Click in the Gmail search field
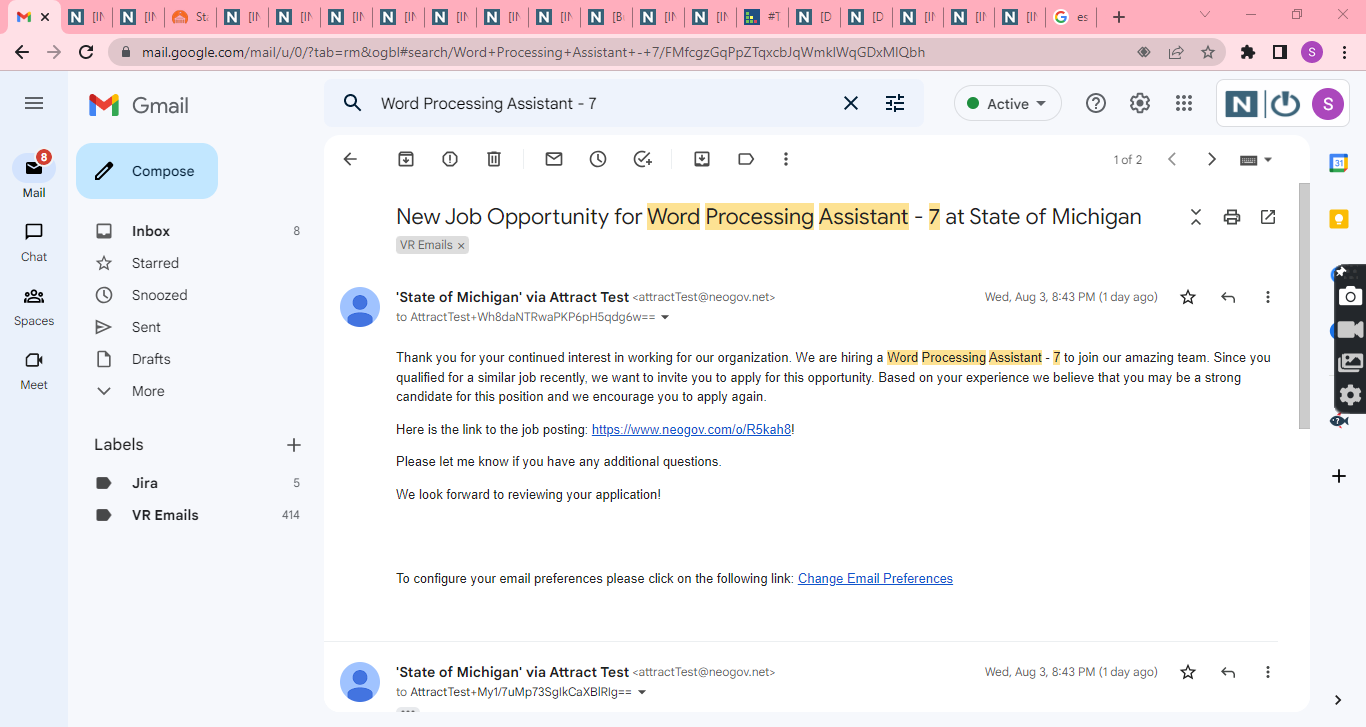The image size is (1366, 727). [x=600, y=103]
